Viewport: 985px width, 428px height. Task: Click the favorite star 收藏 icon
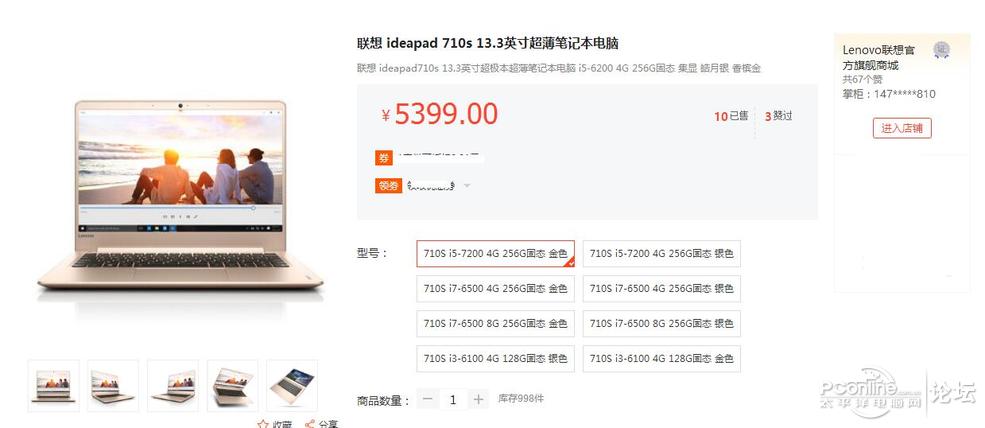[263, 424]
